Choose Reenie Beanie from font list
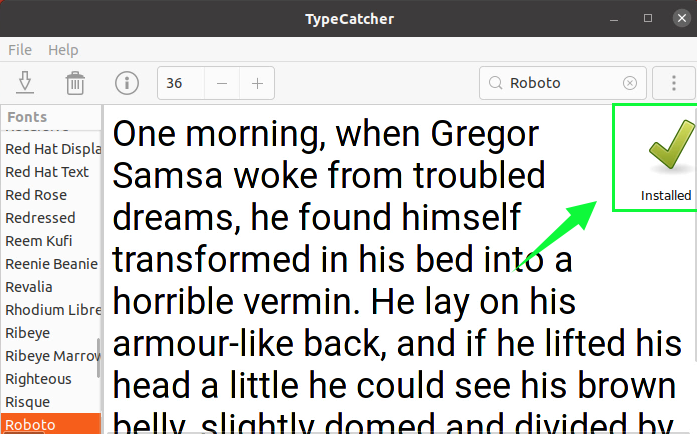Viewport: 697px width, 434px height. (x=51, y=264)
